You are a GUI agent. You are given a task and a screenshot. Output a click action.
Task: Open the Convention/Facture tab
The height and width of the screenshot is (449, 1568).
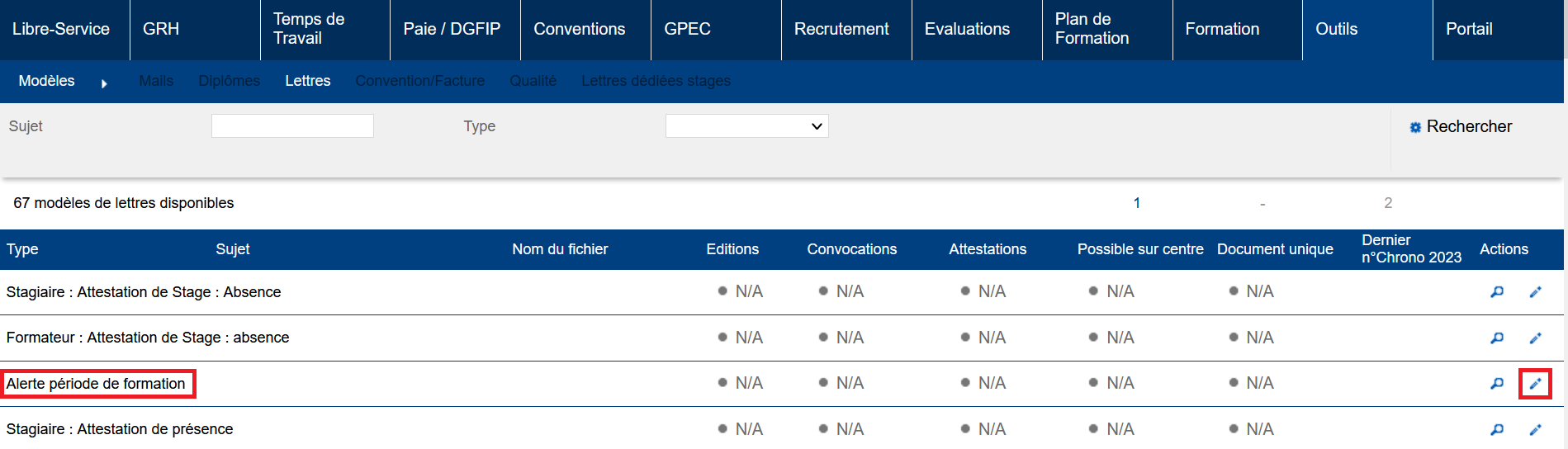[419, 81]
